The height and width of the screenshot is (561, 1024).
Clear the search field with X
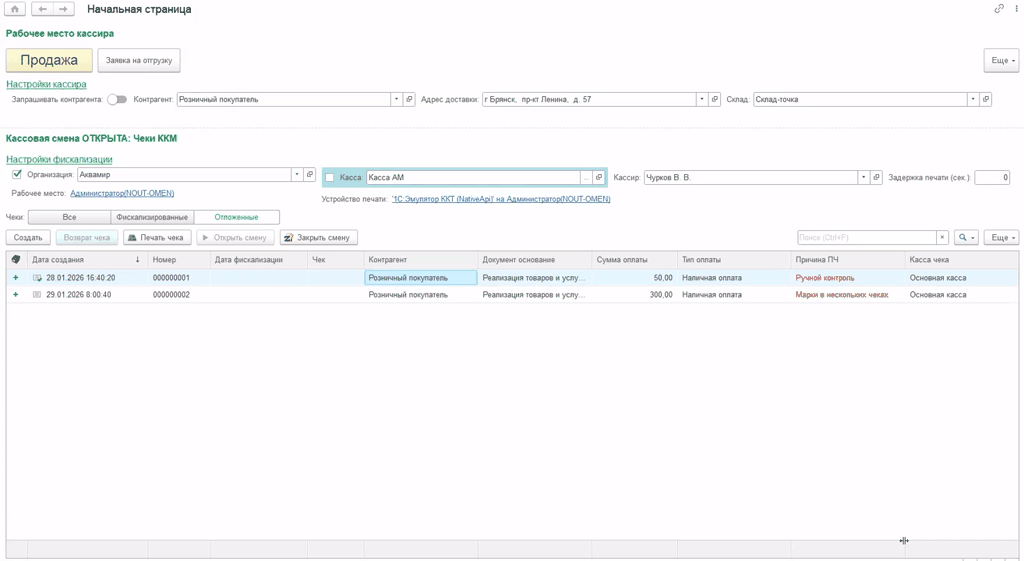click(941, 238)
